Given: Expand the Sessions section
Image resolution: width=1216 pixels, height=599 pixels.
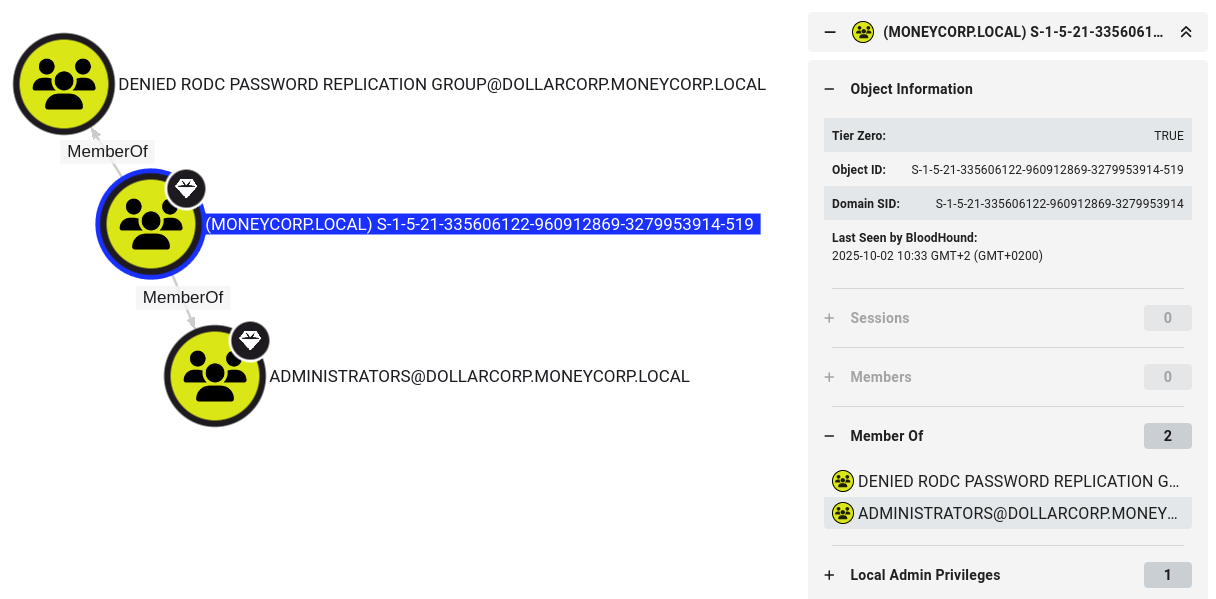Looking at the screenshot, I should coord(829,318).
